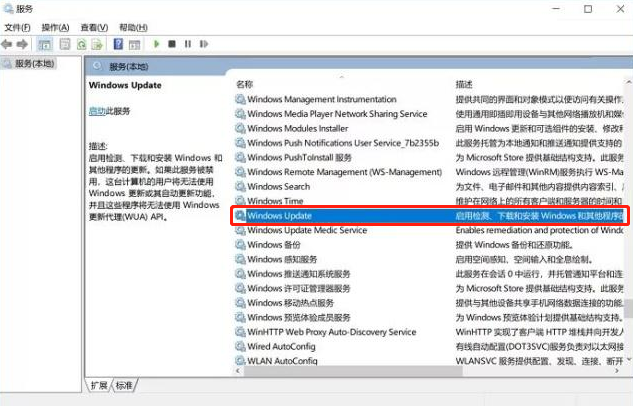Sort by the 描述 column header
This screenshot has height=406, width=633.
[x=464, y=84]
